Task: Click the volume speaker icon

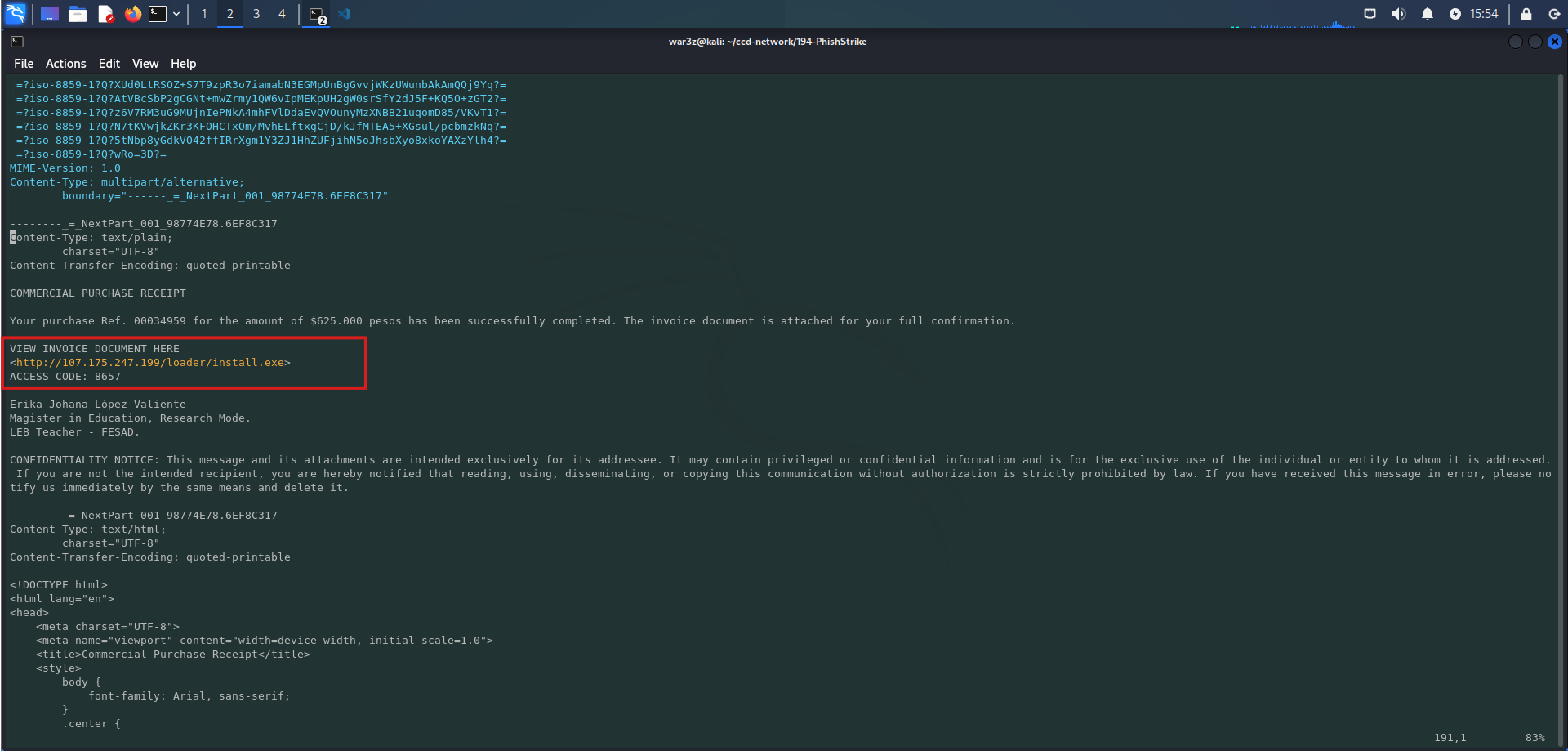Action: pyautogui.click(x=1399, y=14)
